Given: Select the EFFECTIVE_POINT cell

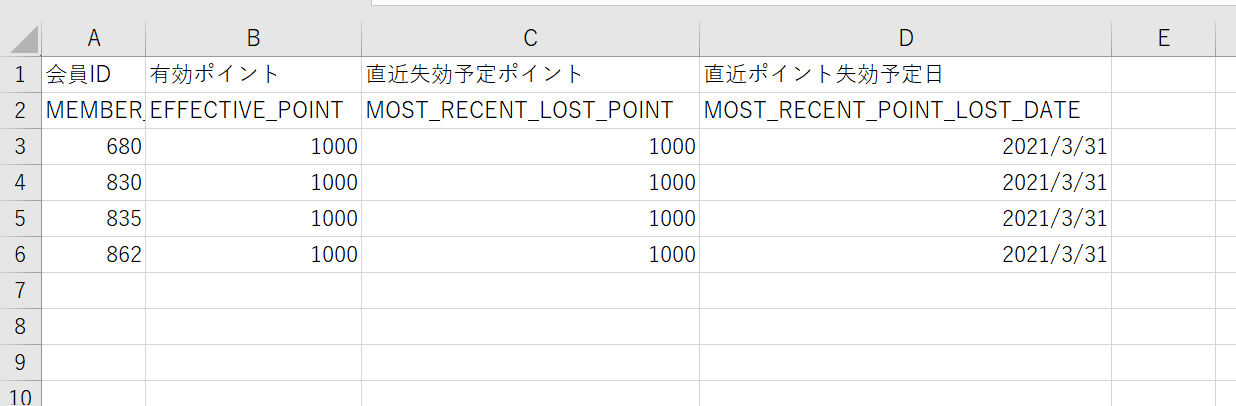Looking at the screenshot, I should tap(253, 110).
